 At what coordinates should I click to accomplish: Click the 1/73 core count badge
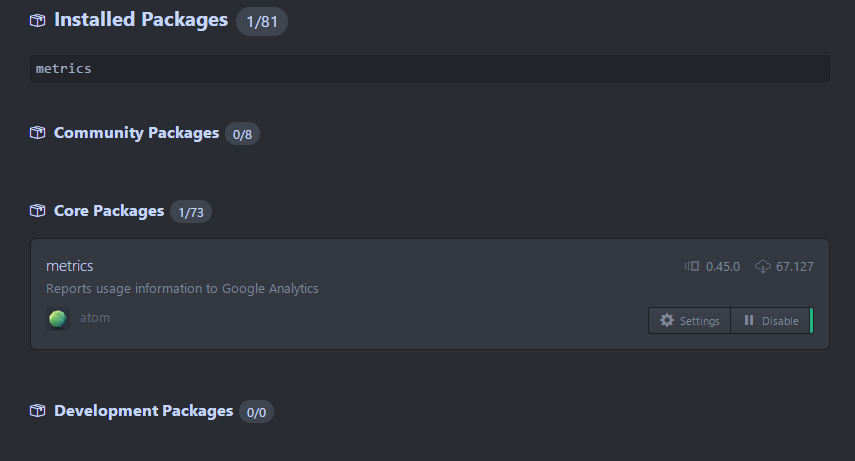[190, 212]
